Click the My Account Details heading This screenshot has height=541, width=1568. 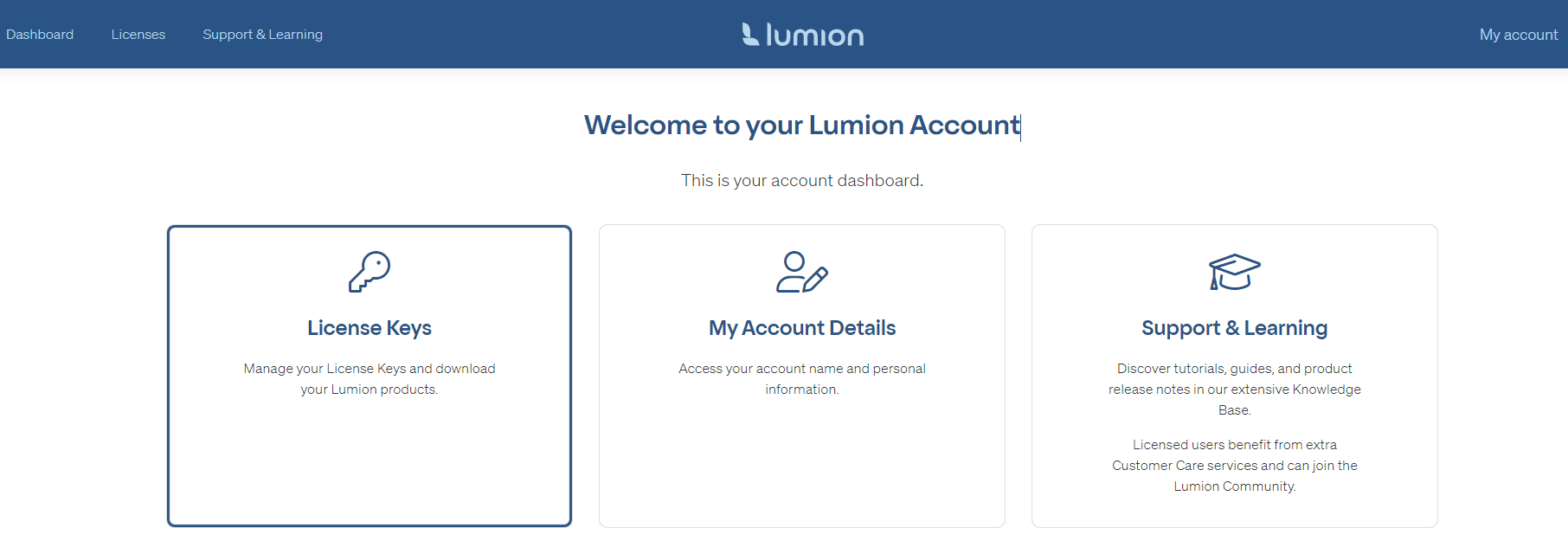tap(802, 328)
